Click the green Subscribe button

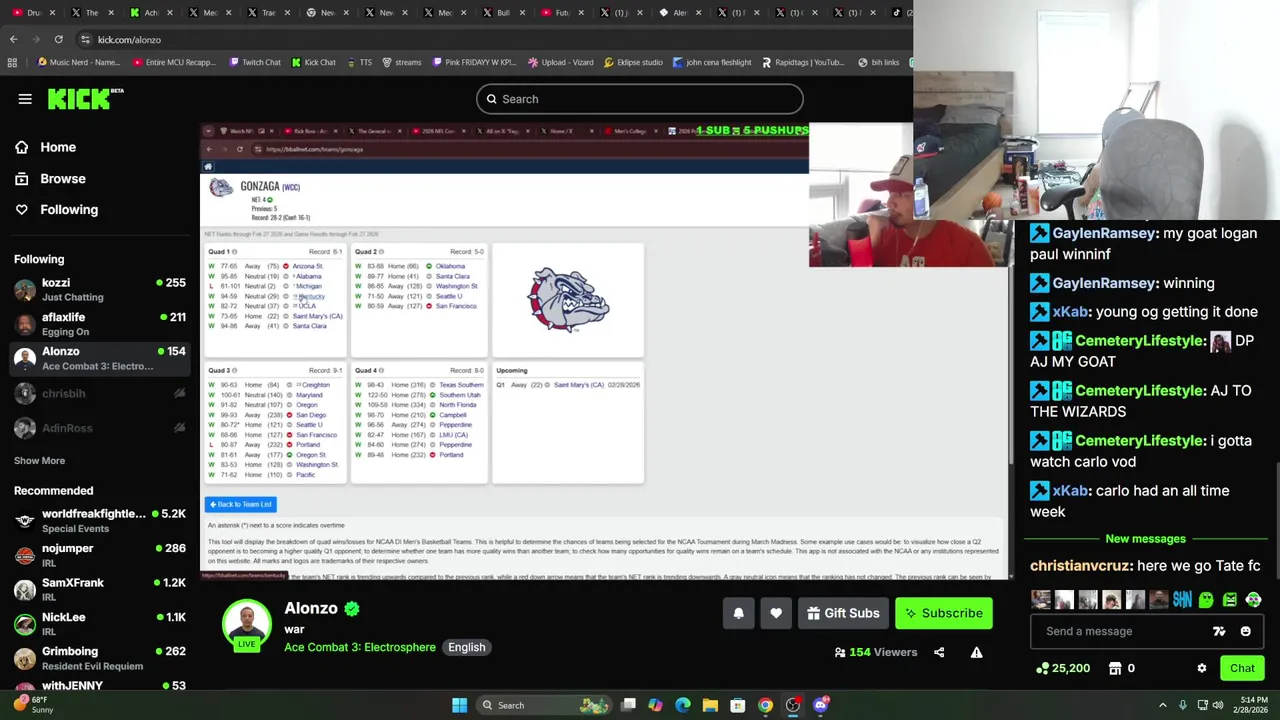(944, 613)
